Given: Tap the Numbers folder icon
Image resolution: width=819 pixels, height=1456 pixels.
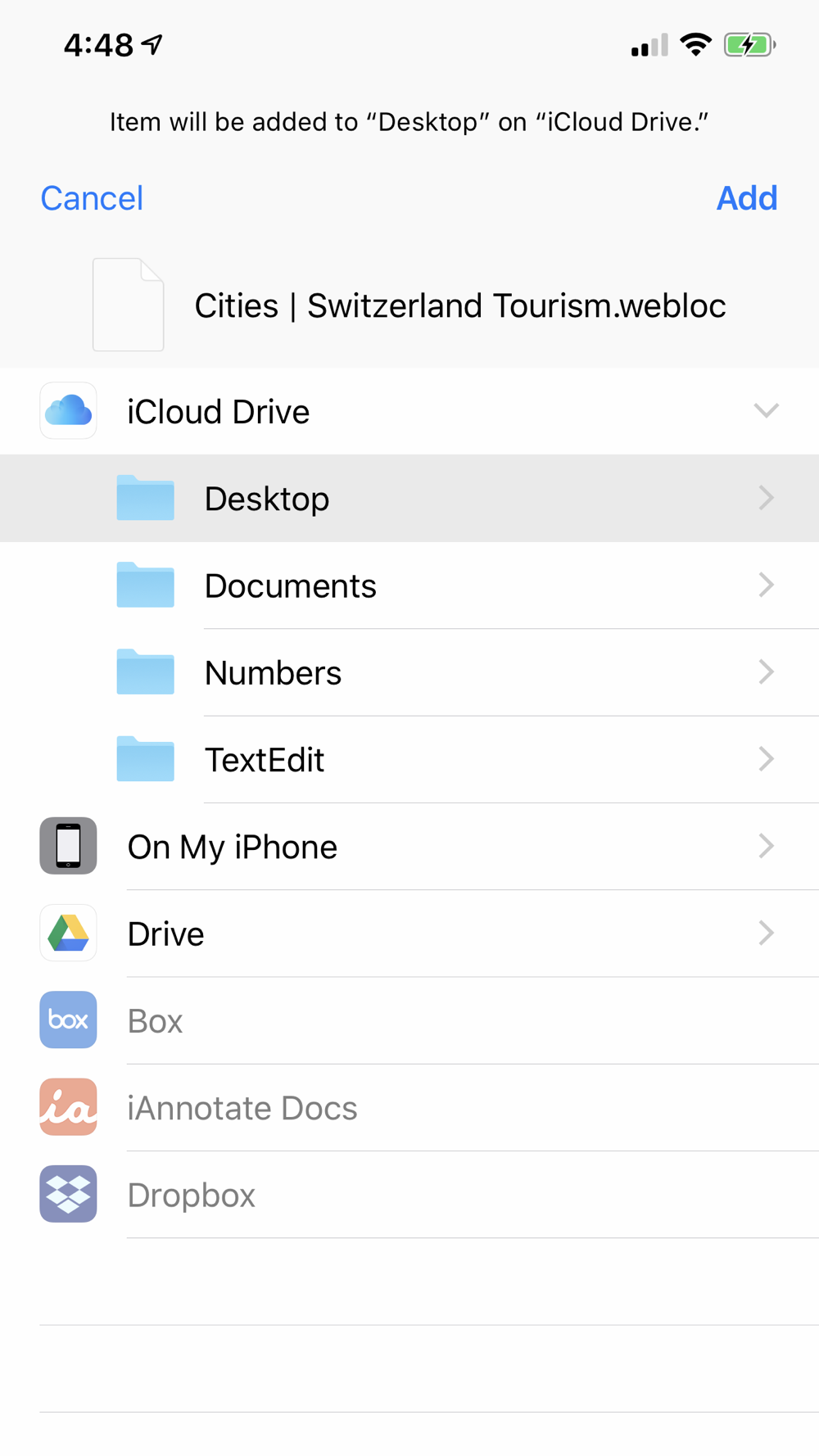Looking at the screenshot, I should coord(145,671).
